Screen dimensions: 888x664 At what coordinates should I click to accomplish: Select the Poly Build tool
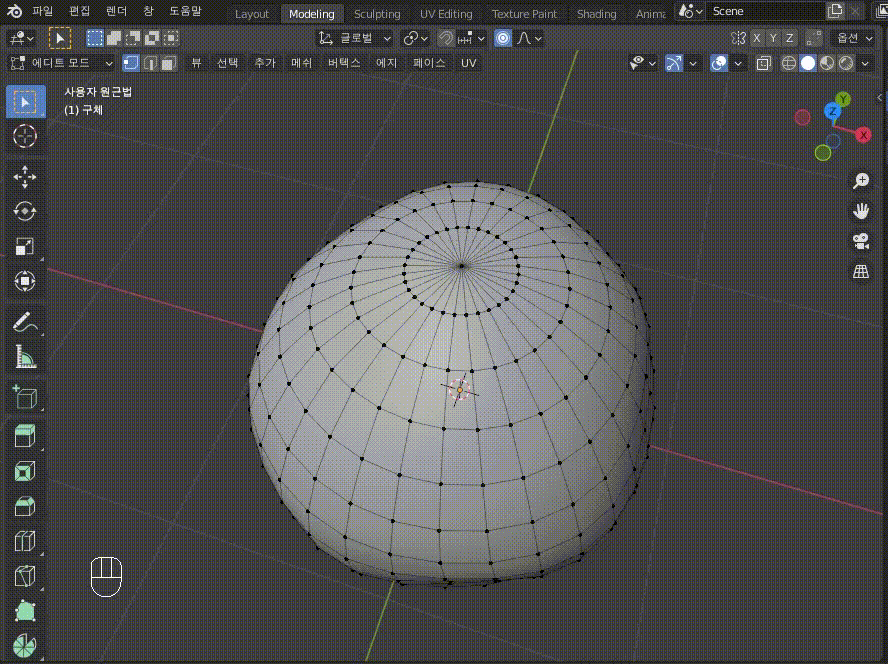click(25, 611)
